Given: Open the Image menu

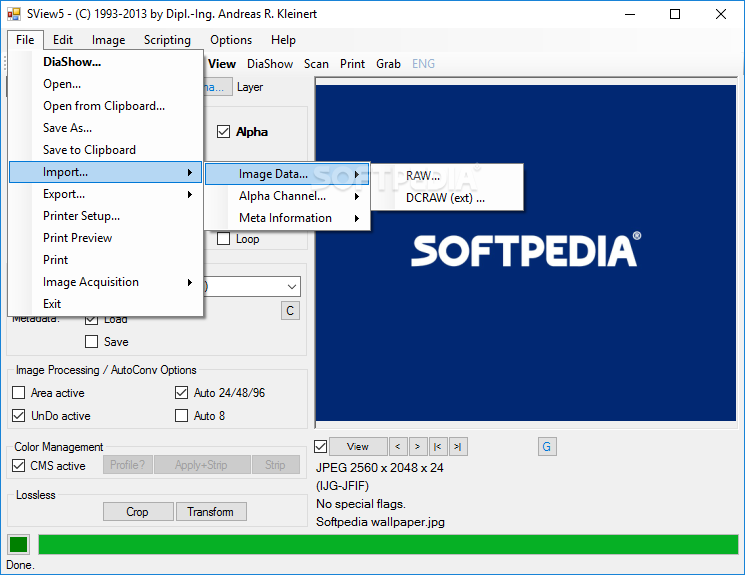Looking at the screenshot, I should [108, 40].
